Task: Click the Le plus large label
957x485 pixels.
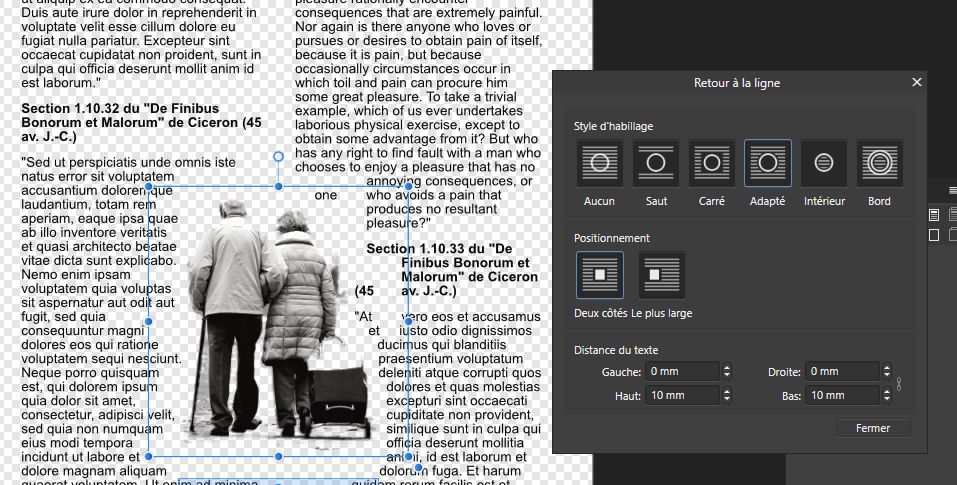Action: point(662,314)
